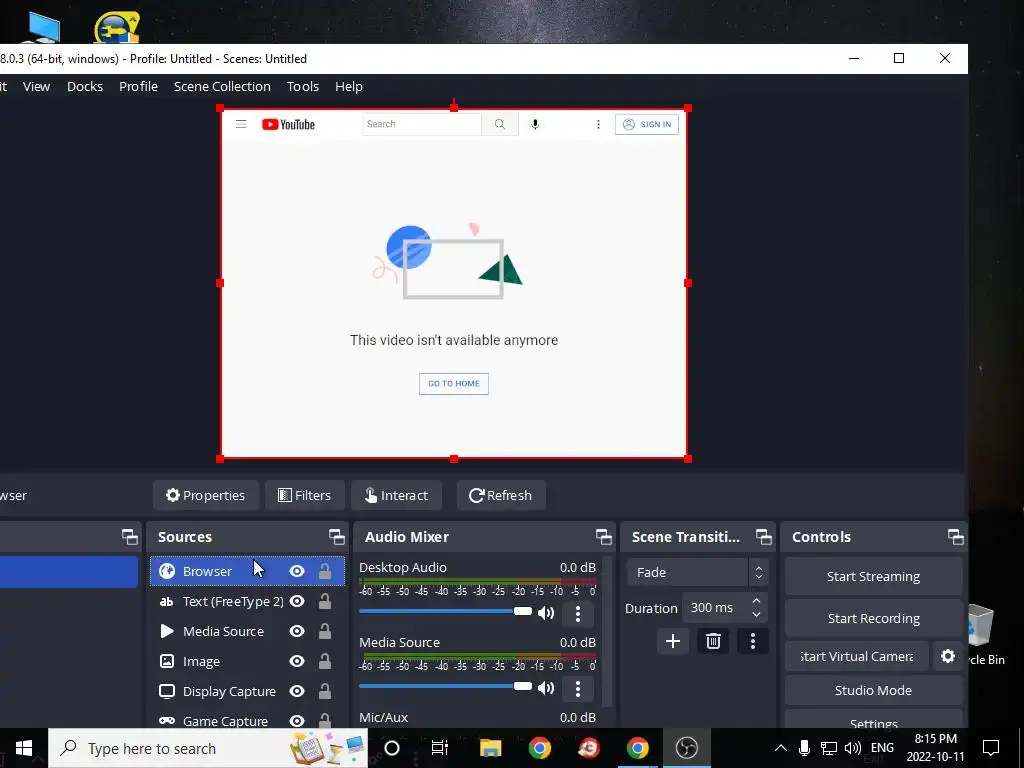Lock the Text (FreeType 2) source
Screen dimensions: 1024x768
click(325, 601)
